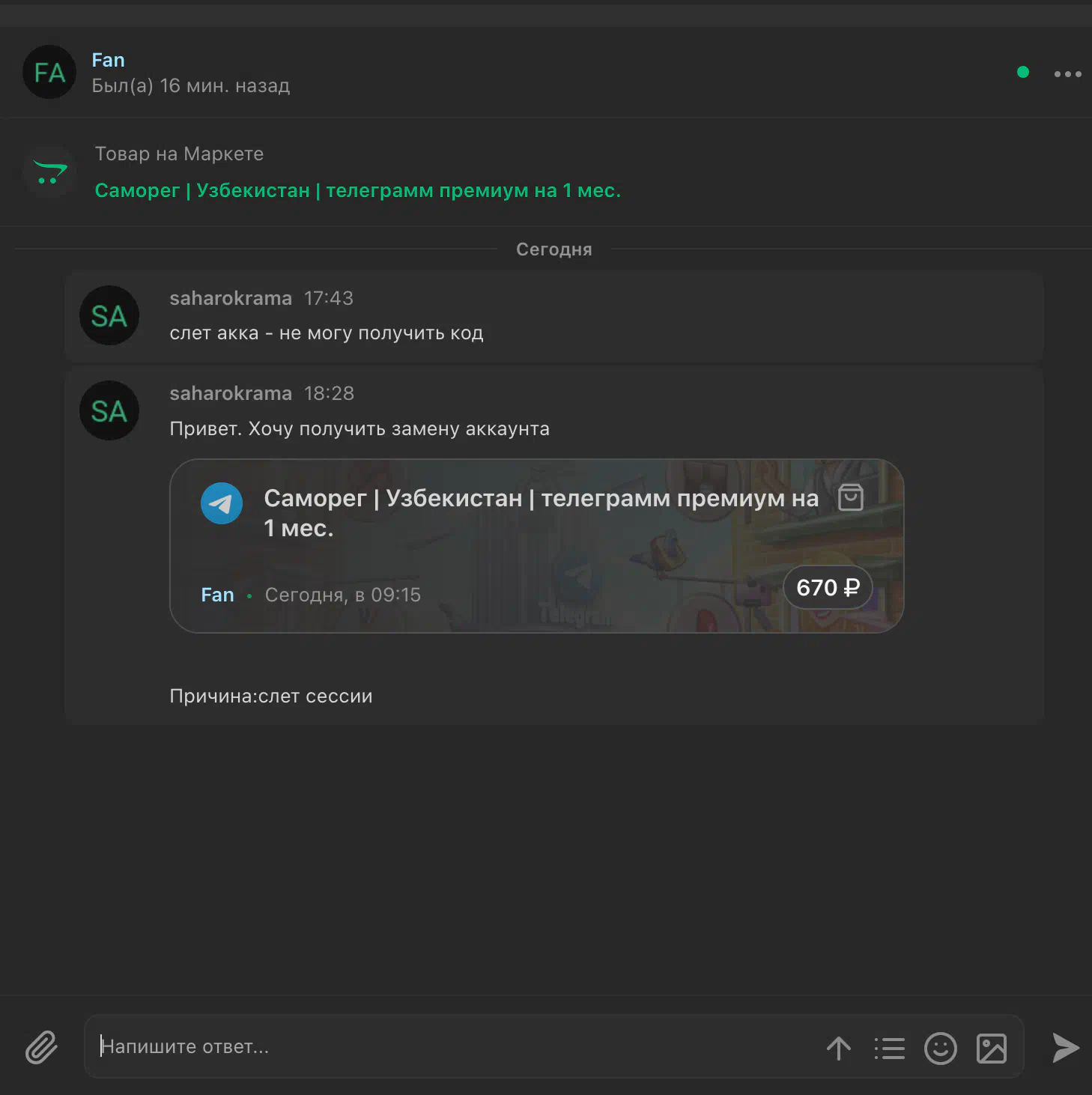Click 'Был(а) 16 мин. назад' status text
Viewport: 1092px width, 1095px height.
(191, 86)
